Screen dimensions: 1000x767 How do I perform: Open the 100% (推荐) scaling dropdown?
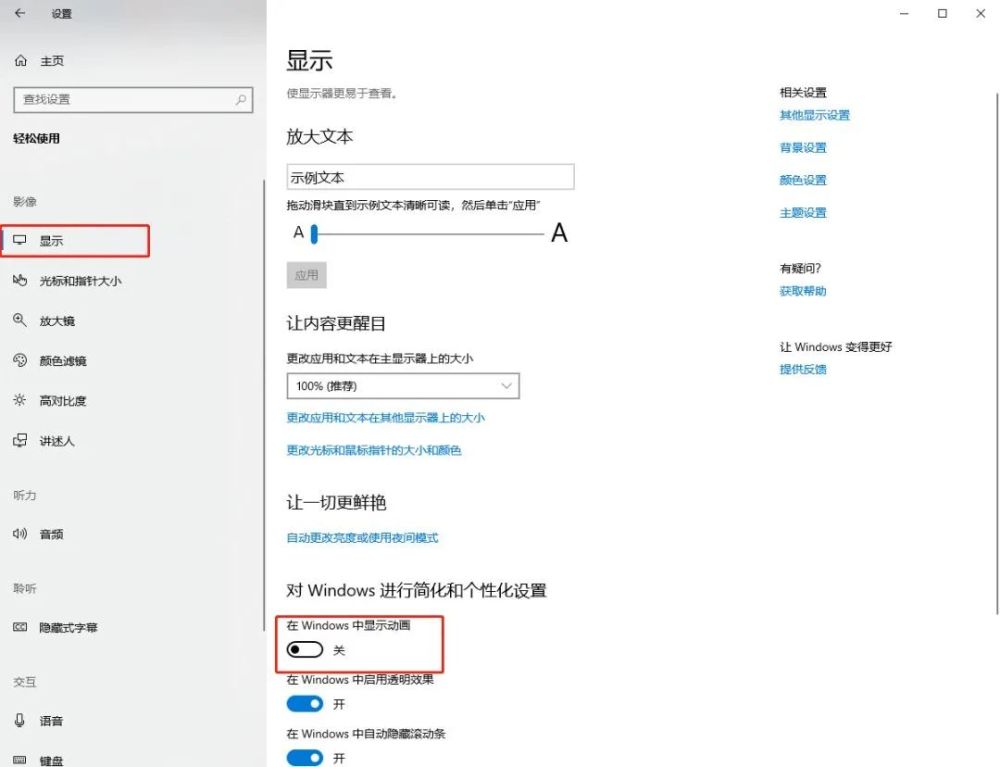coord(403,386)
